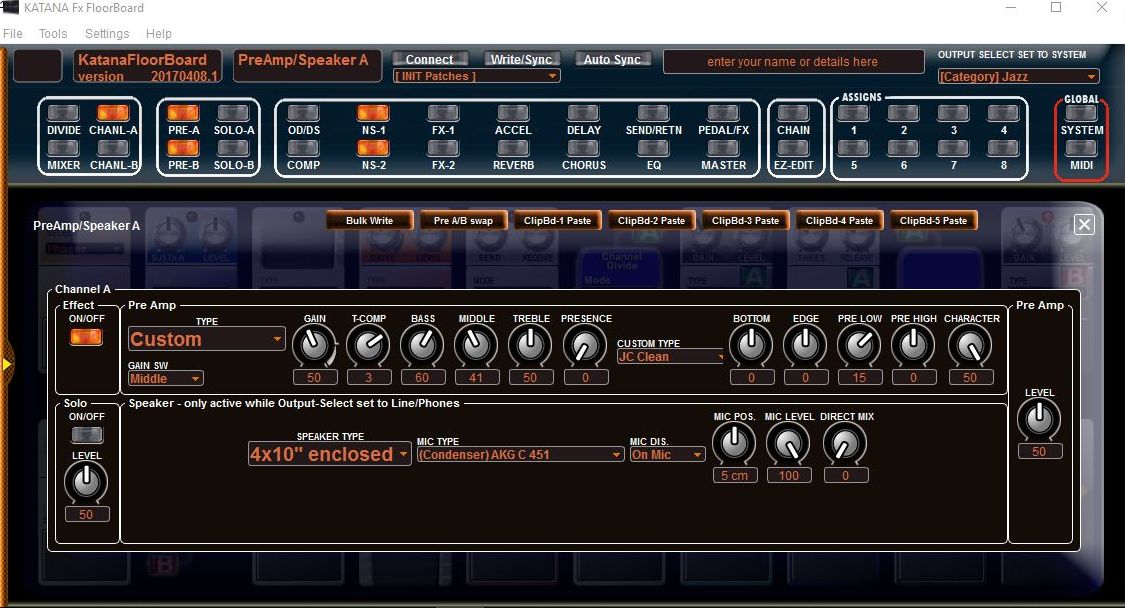
Task: Open the Pre Amp TYPE dropdown
Action: [x=207, y=339]
